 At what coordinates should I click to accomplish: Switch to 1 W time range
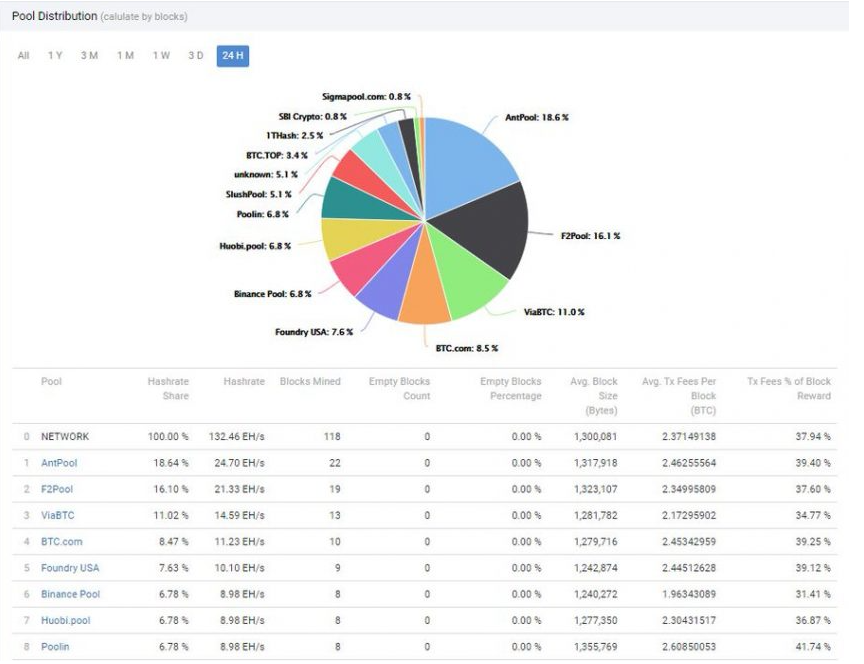coord(161,56)
